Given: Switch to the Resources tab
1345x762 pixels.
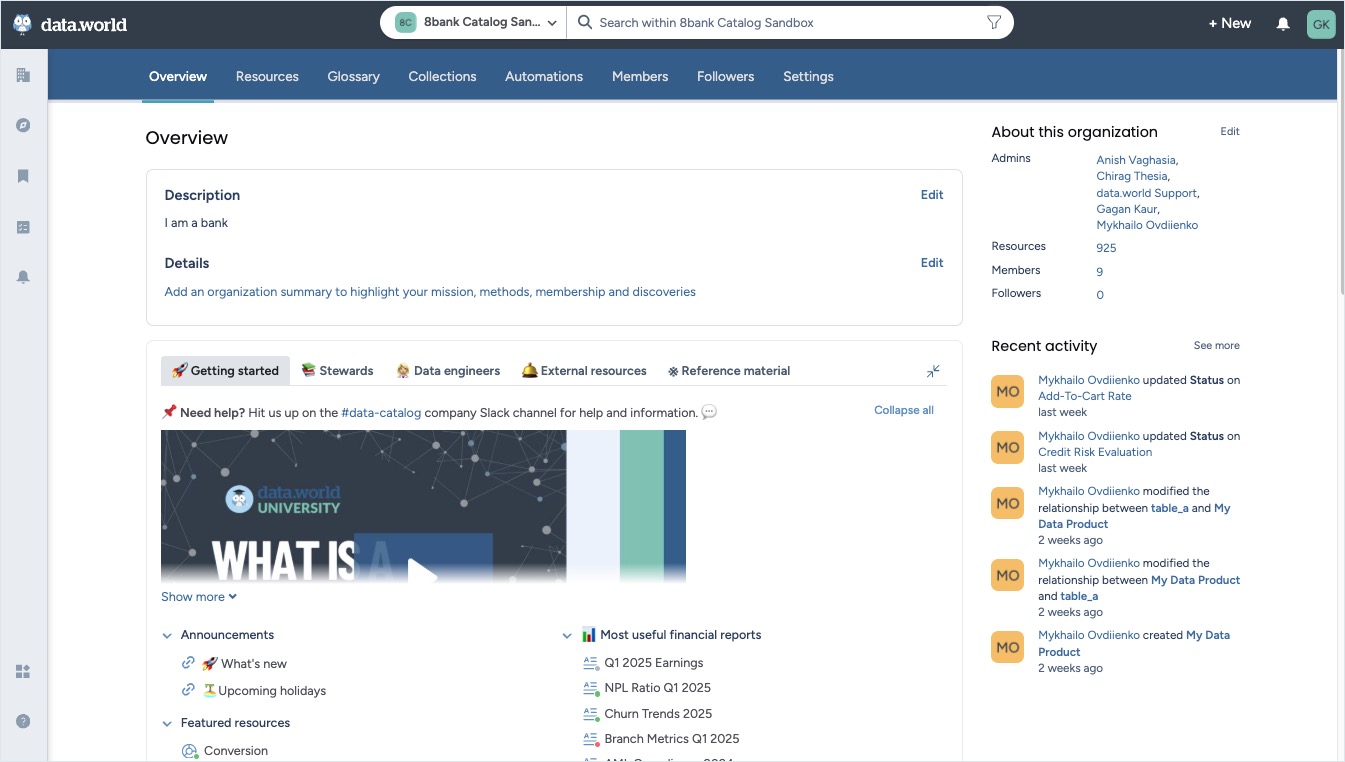Looking at the screenshot, I should coord(267,76).
